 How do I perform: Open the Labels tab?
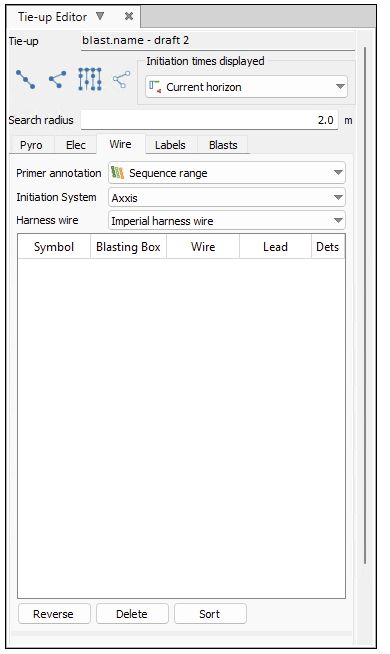tap(170, 145)
